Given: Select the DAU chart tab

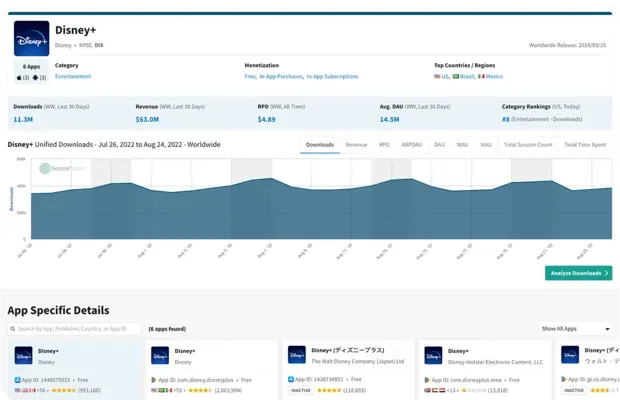Looking at the screenshot, I should click(x=439, y=145).
